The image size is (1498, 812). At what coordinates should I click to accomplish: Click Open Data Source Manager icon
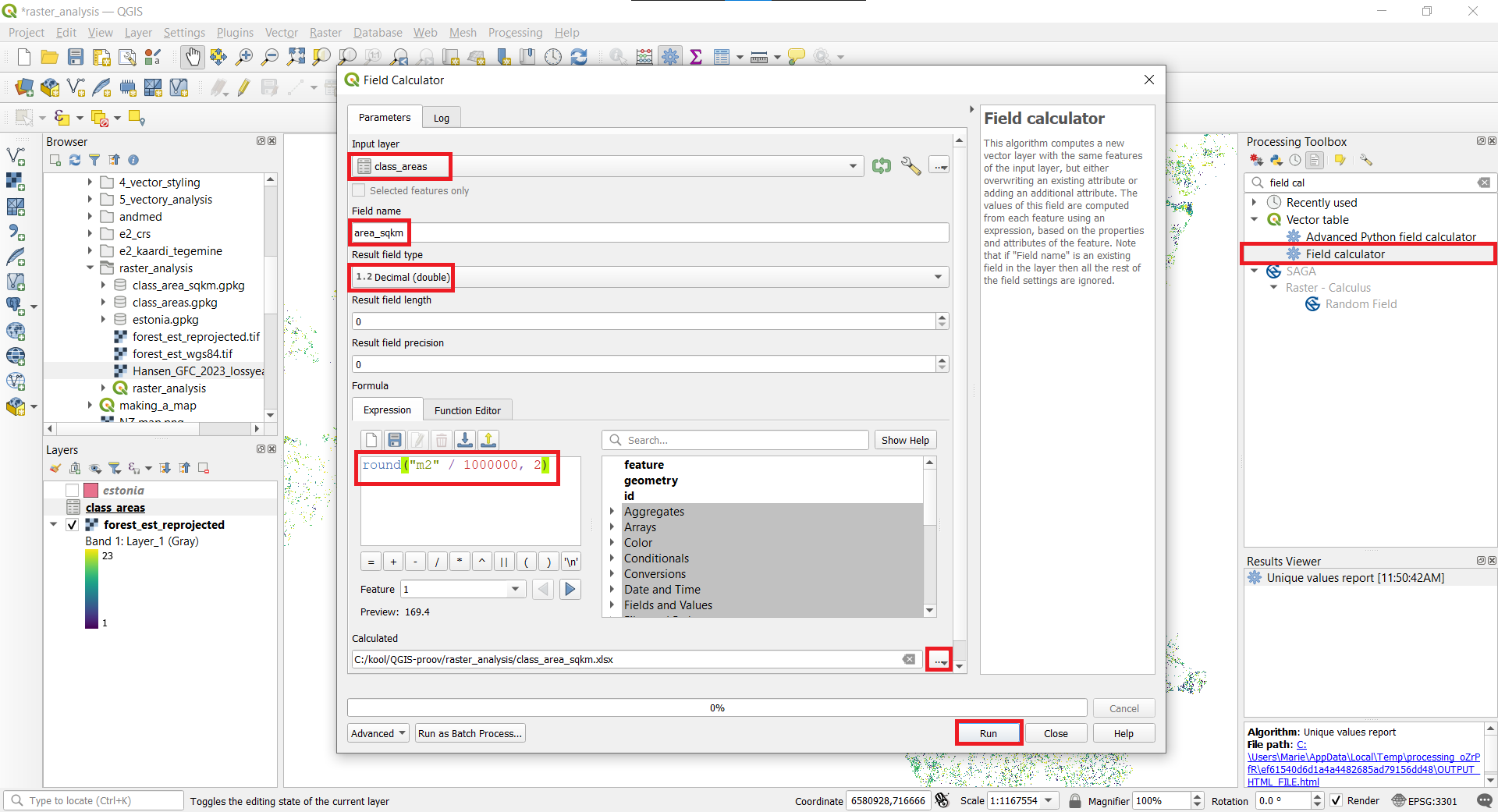24,87
